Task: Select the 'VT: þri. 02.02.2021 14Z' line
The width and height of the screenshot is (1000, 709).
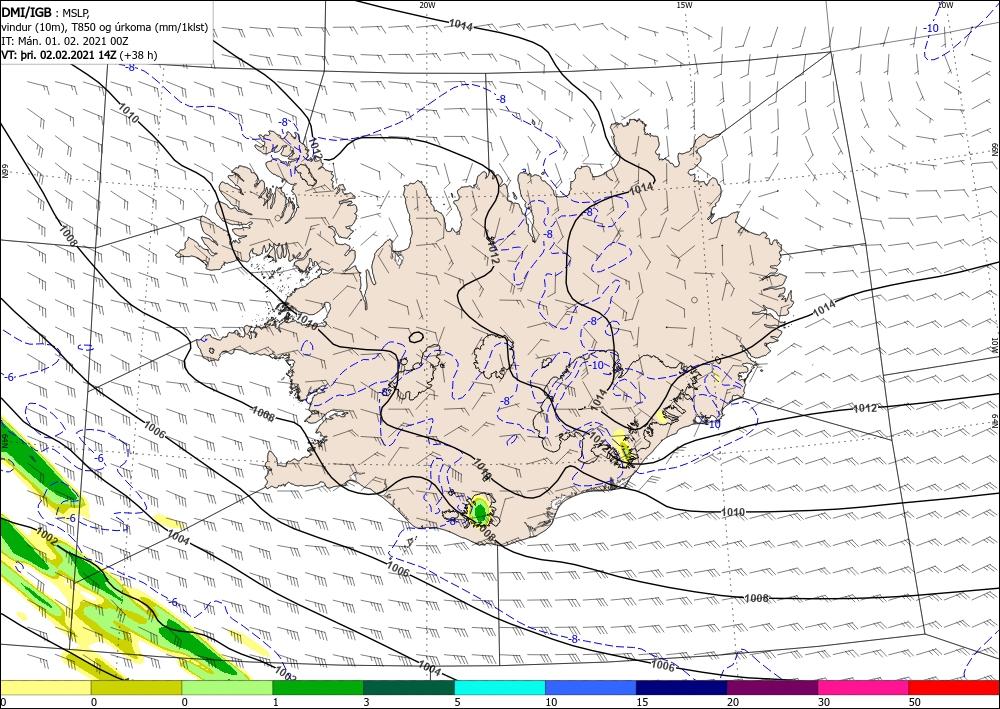Action: 59,55
